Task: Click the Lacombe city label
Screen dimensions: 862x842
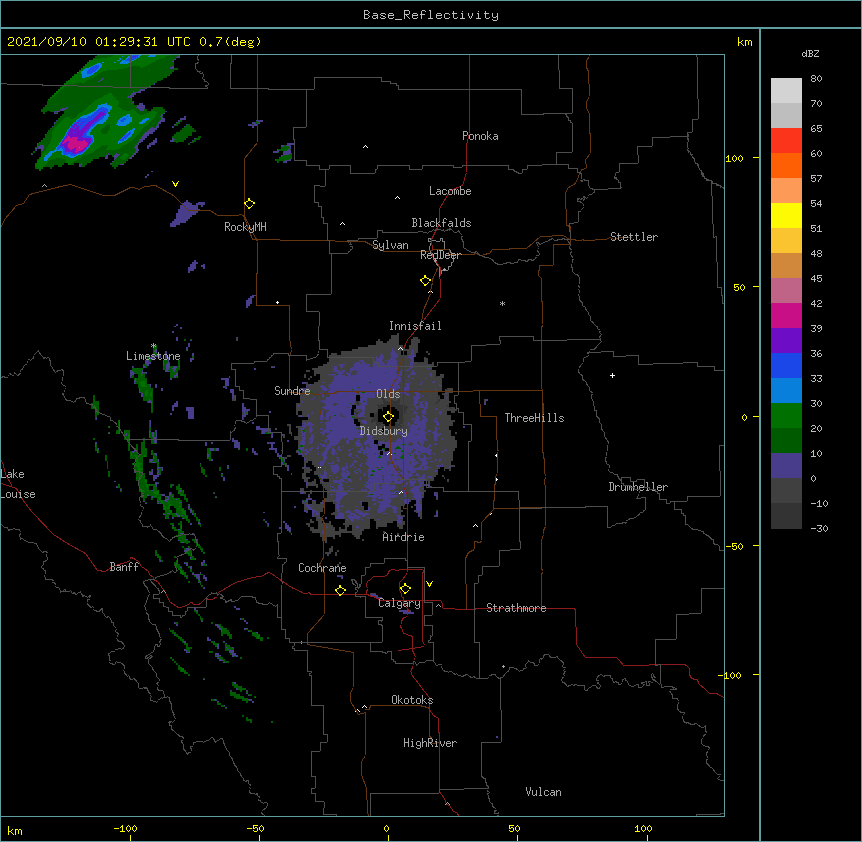Action: [x=450, y=191]
